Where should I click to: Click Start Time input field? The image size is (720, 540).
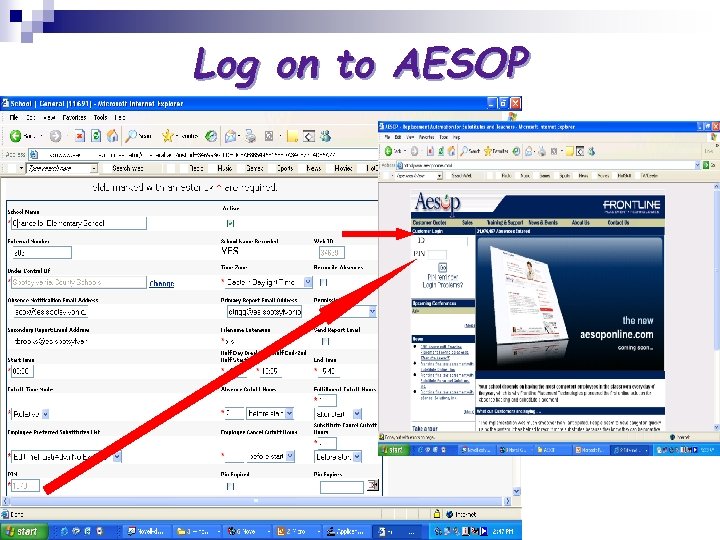[x=22, y=371]
